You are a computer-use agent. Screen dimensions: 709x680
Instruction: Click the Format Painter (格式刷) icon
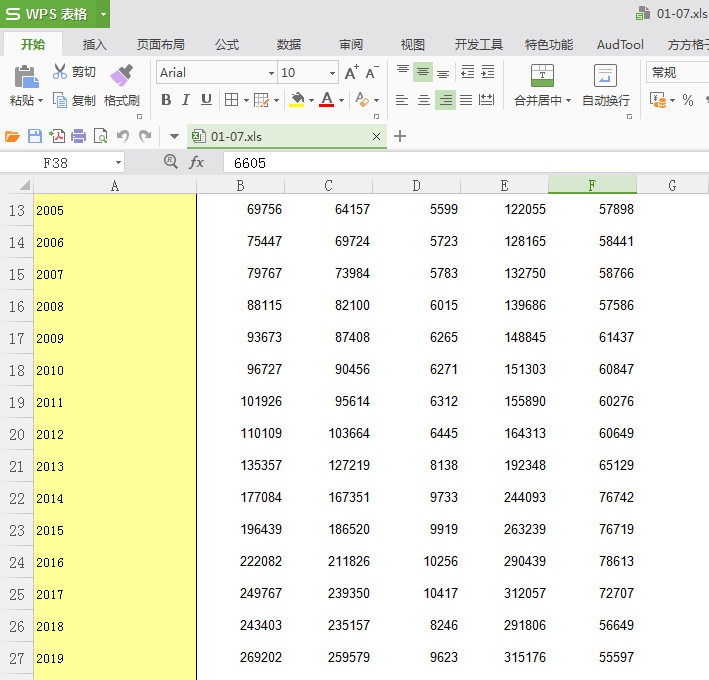tap(121, 76)
